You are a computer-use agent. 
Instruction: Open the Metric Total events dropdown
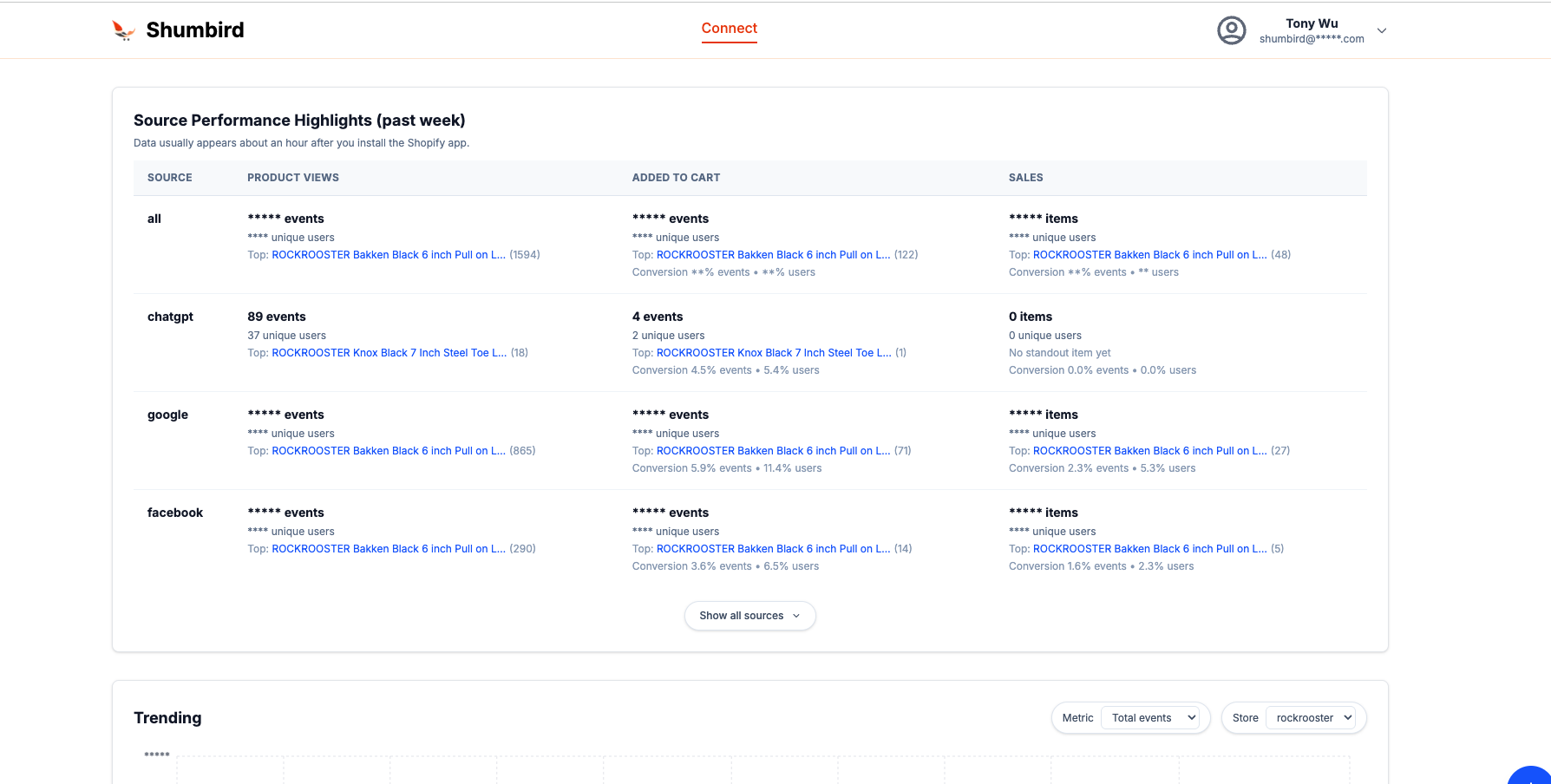(x=1152, y=717)
